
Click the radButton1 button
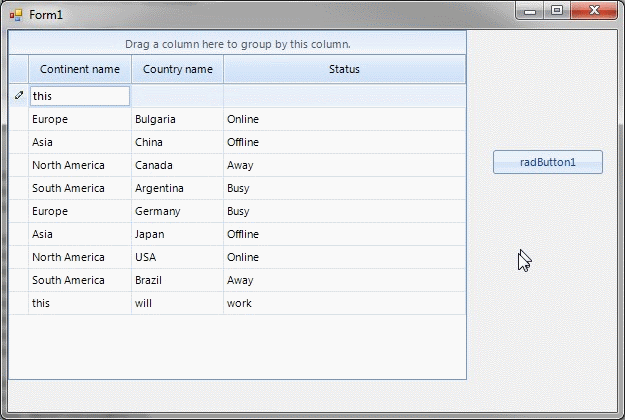(x=547, y=162)
